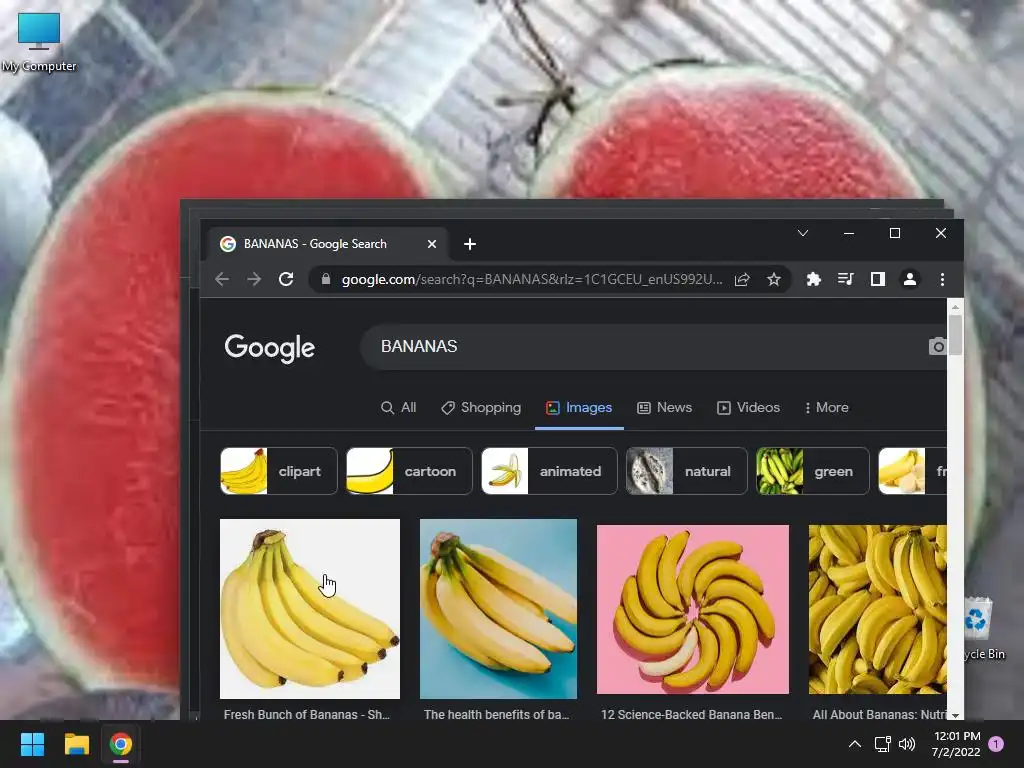Open My Computer desktop icon
Viewport: 1024px width, 768px height.
[39, 42]
